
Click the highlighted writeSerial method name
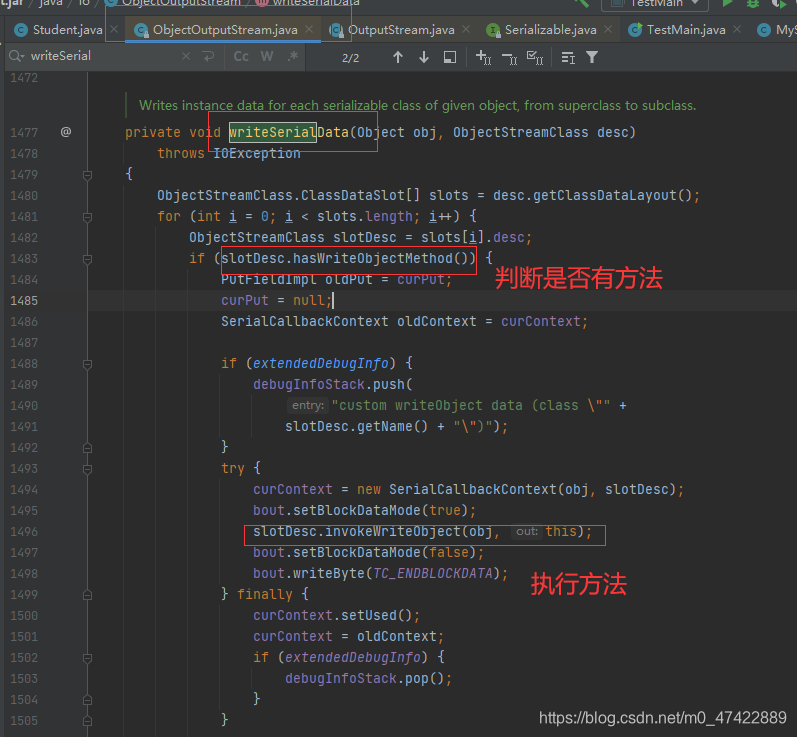[x=272, y=133]
